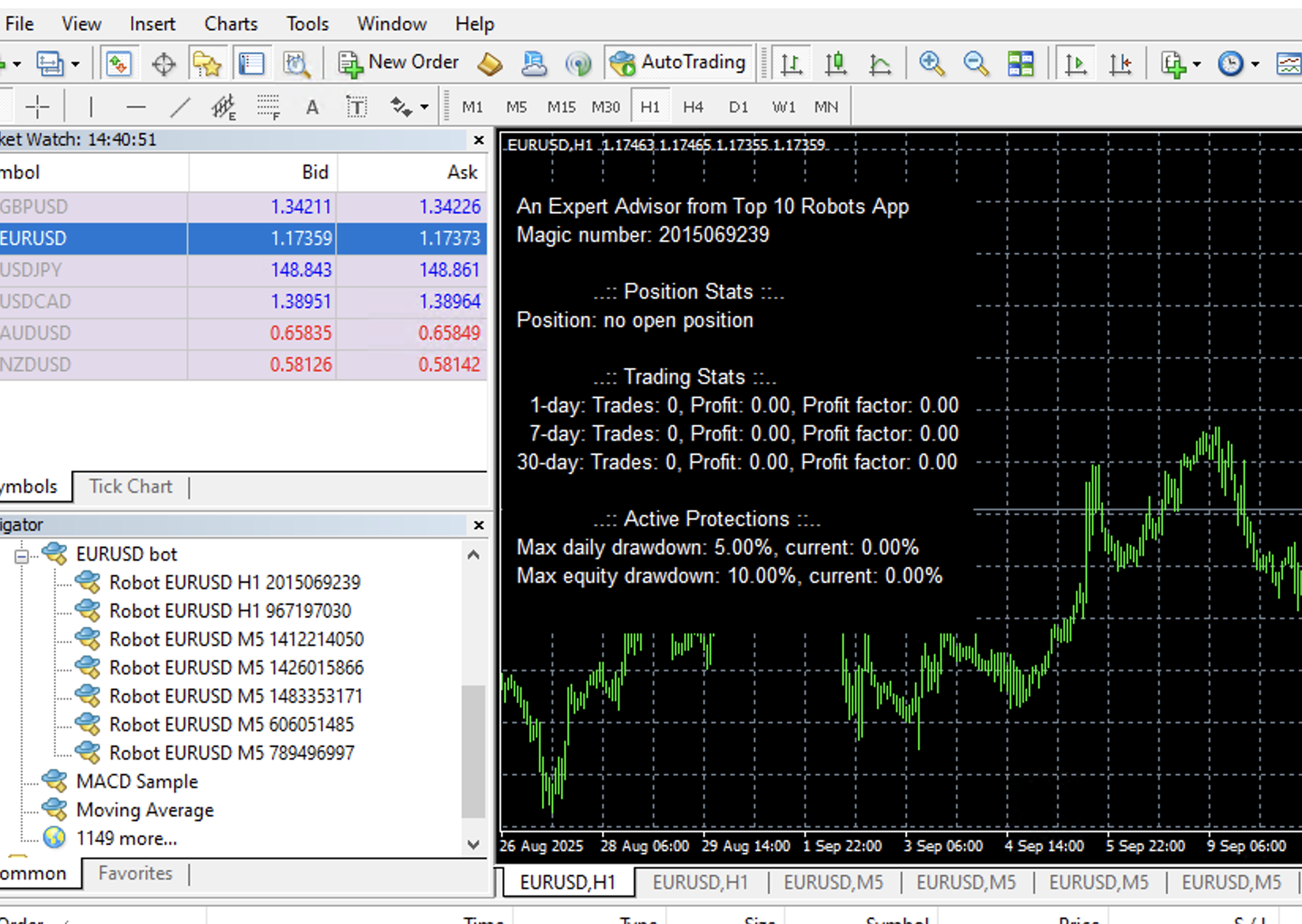The height and width of the screenshot is (924, 1302).
Task: Select Robot EURUSD M5 1412214050 in Navigator
Action: (236, 639)
